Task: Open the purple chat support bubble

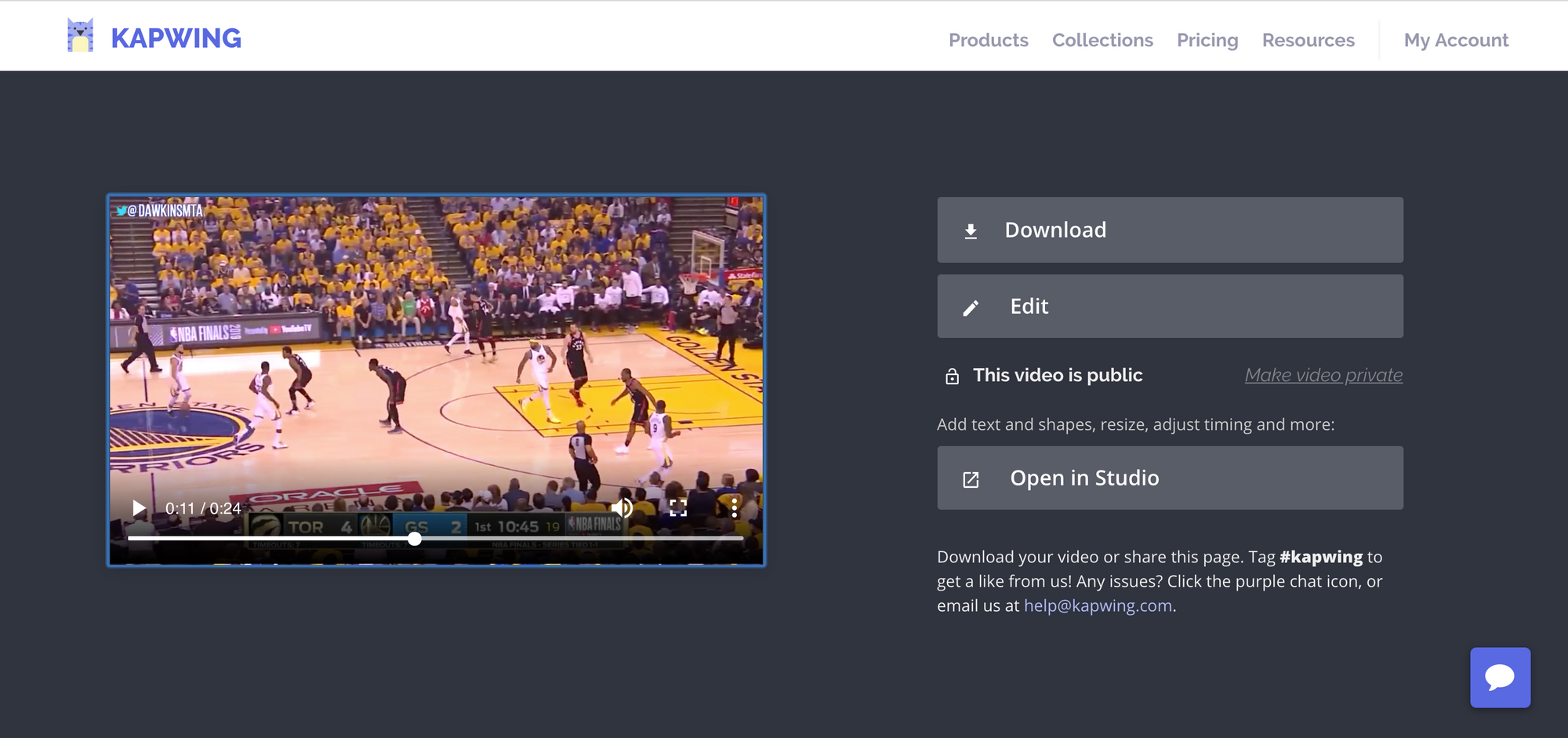Action: click(x=1500, y=678)
